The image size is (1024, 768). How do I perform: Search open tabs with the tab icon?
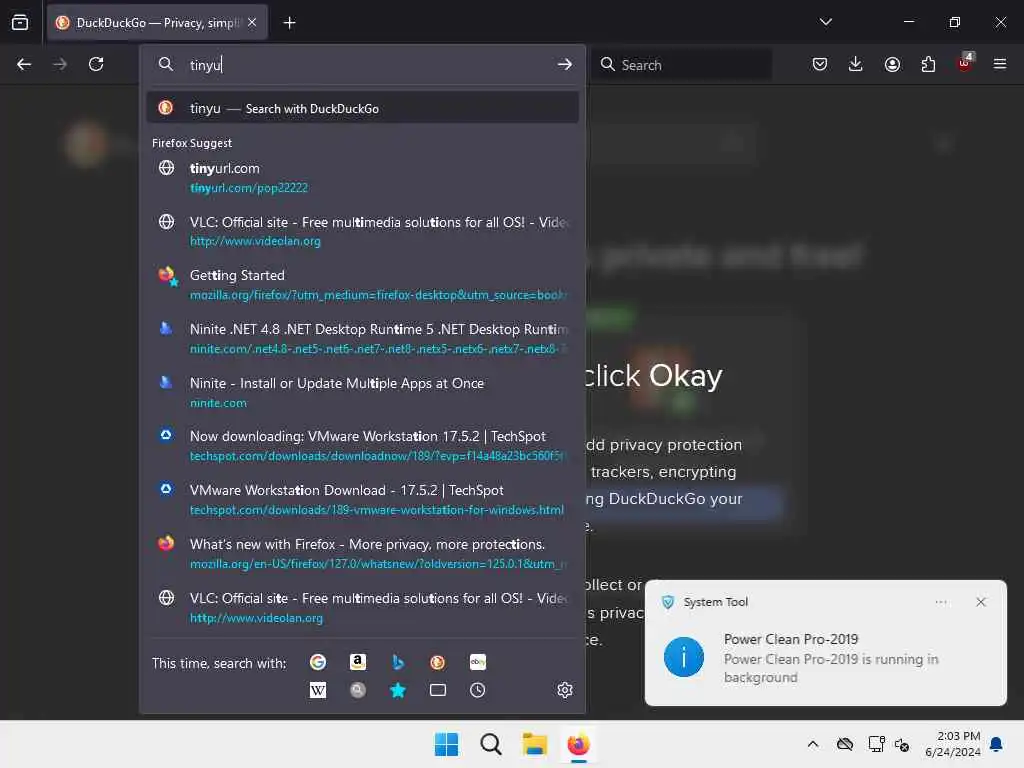438,690
